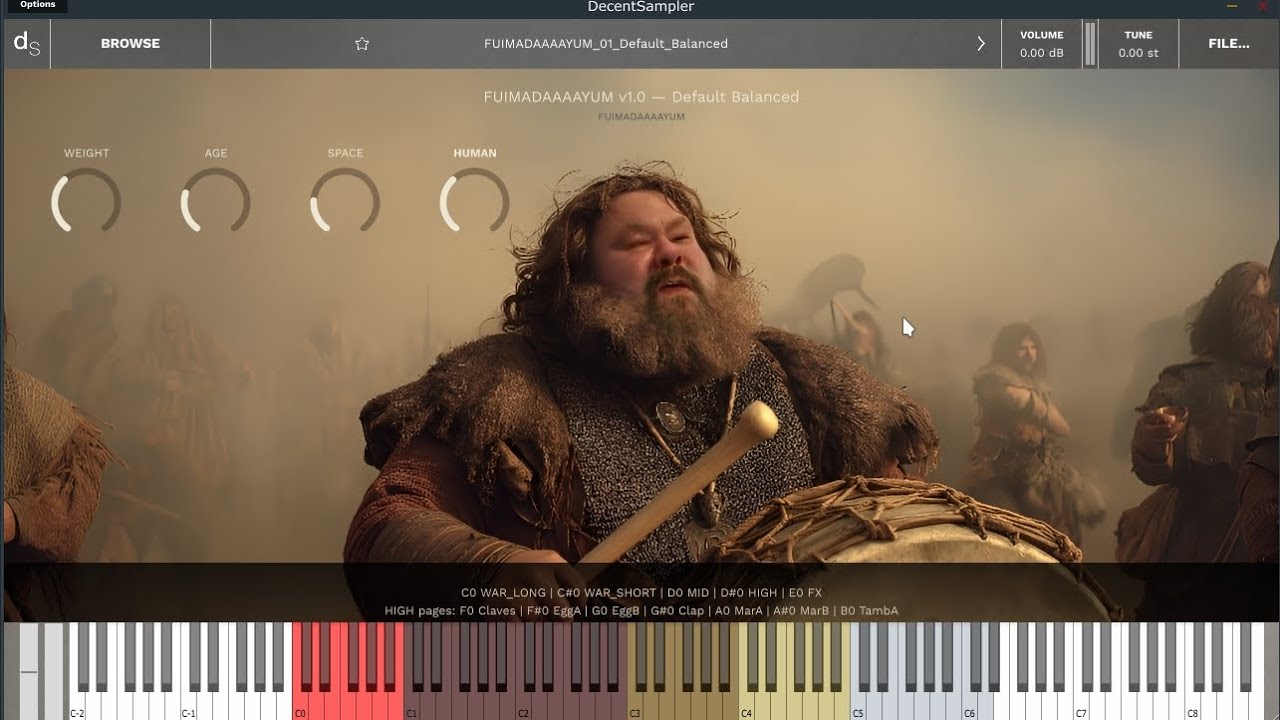Click the title text FUIMADAAAAYUM v1.0 — Default Balanced

(641, 97)
